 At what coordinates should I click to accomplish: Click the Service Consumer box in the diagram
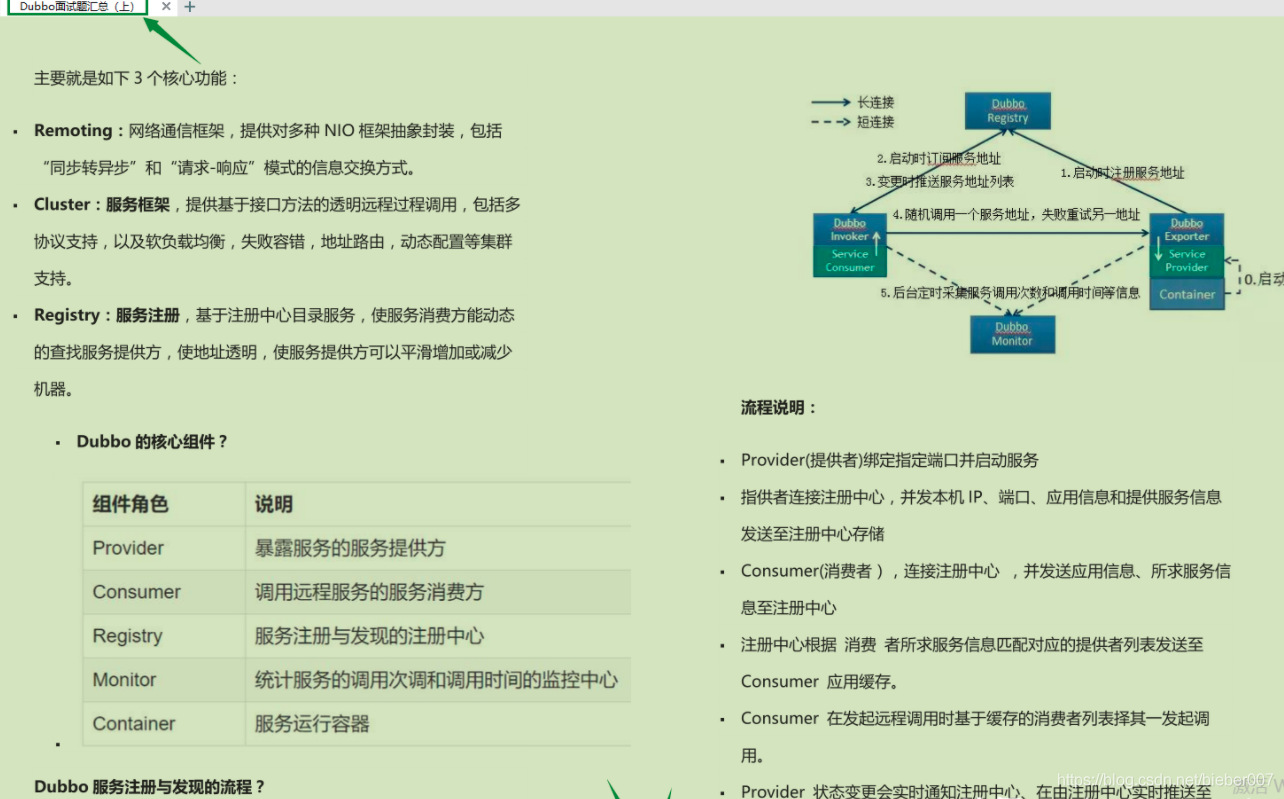850,261
